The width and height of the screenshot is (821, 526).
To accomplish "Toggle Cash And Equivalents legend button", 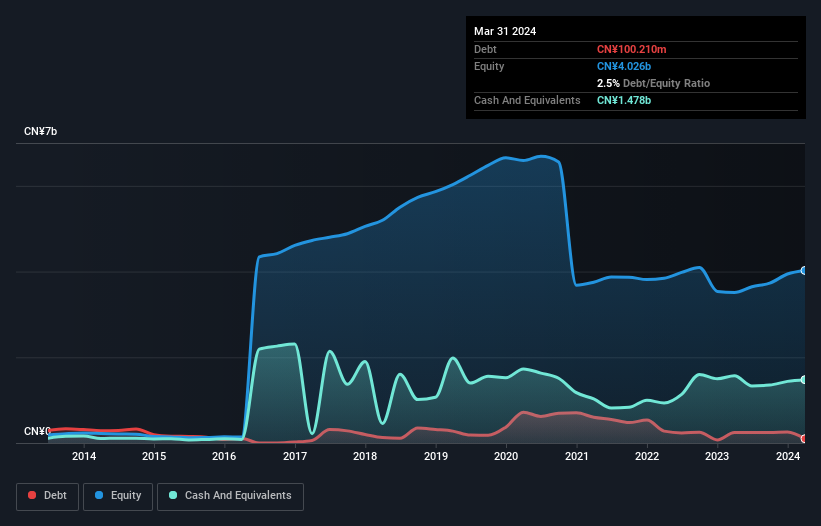I will [x=230, y=496].
